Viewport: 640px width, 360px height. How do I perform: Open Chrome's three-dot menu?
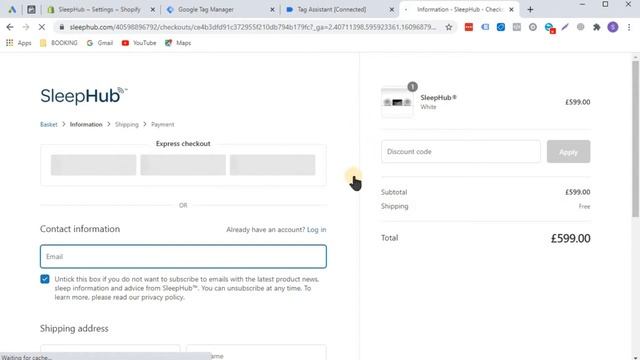[x=629, y=27]
